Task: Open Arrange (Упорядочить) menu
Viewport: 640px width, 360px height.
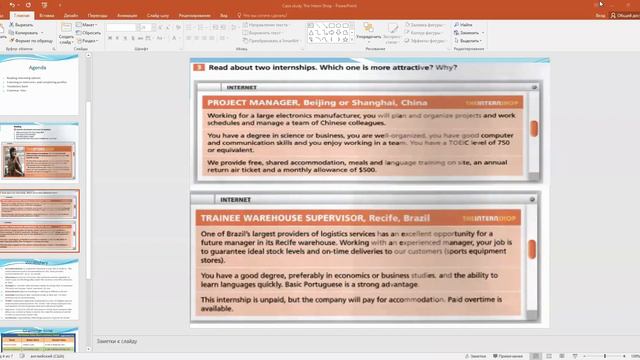Action: 368,33
